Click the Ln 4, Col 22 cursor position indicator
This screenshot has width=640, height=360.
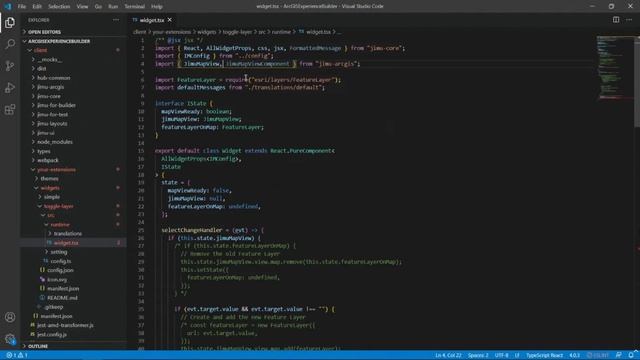(448, 355)
